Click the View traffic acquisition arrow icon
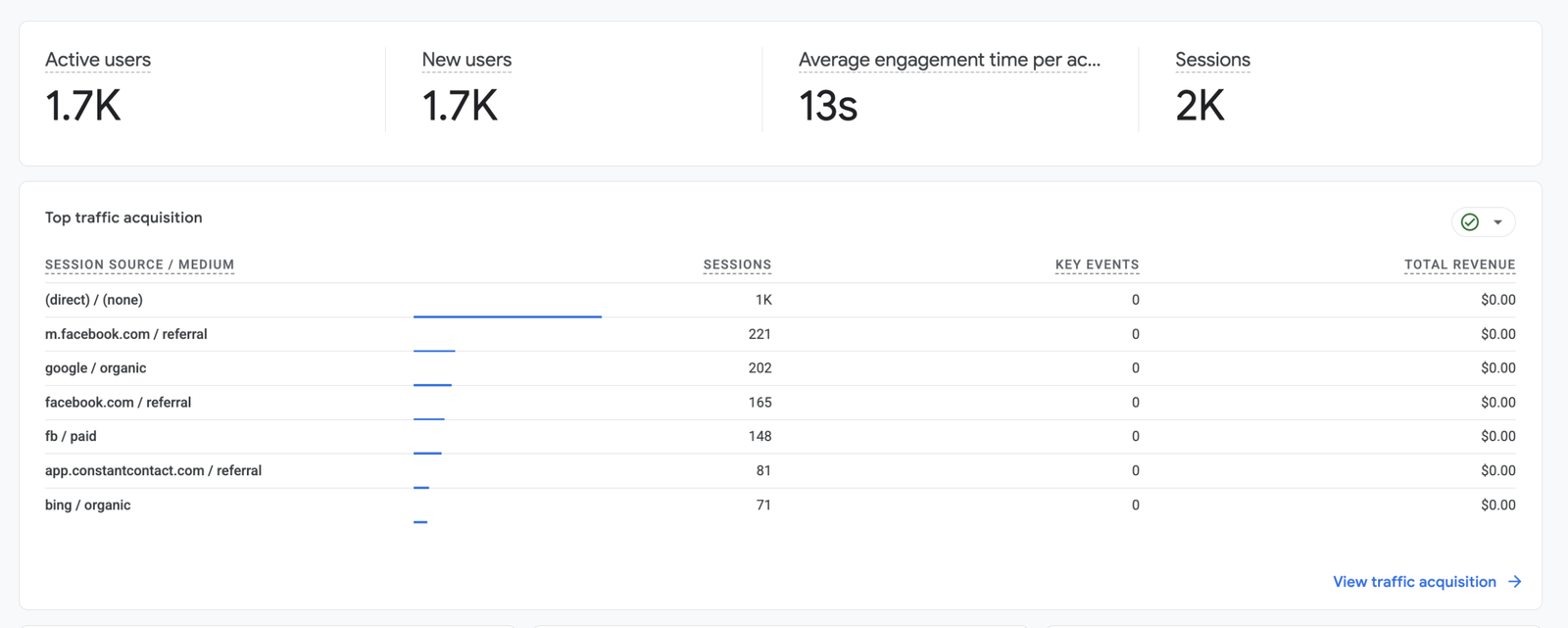Viewport: 1568px width, 628px height. (1515, 582)
